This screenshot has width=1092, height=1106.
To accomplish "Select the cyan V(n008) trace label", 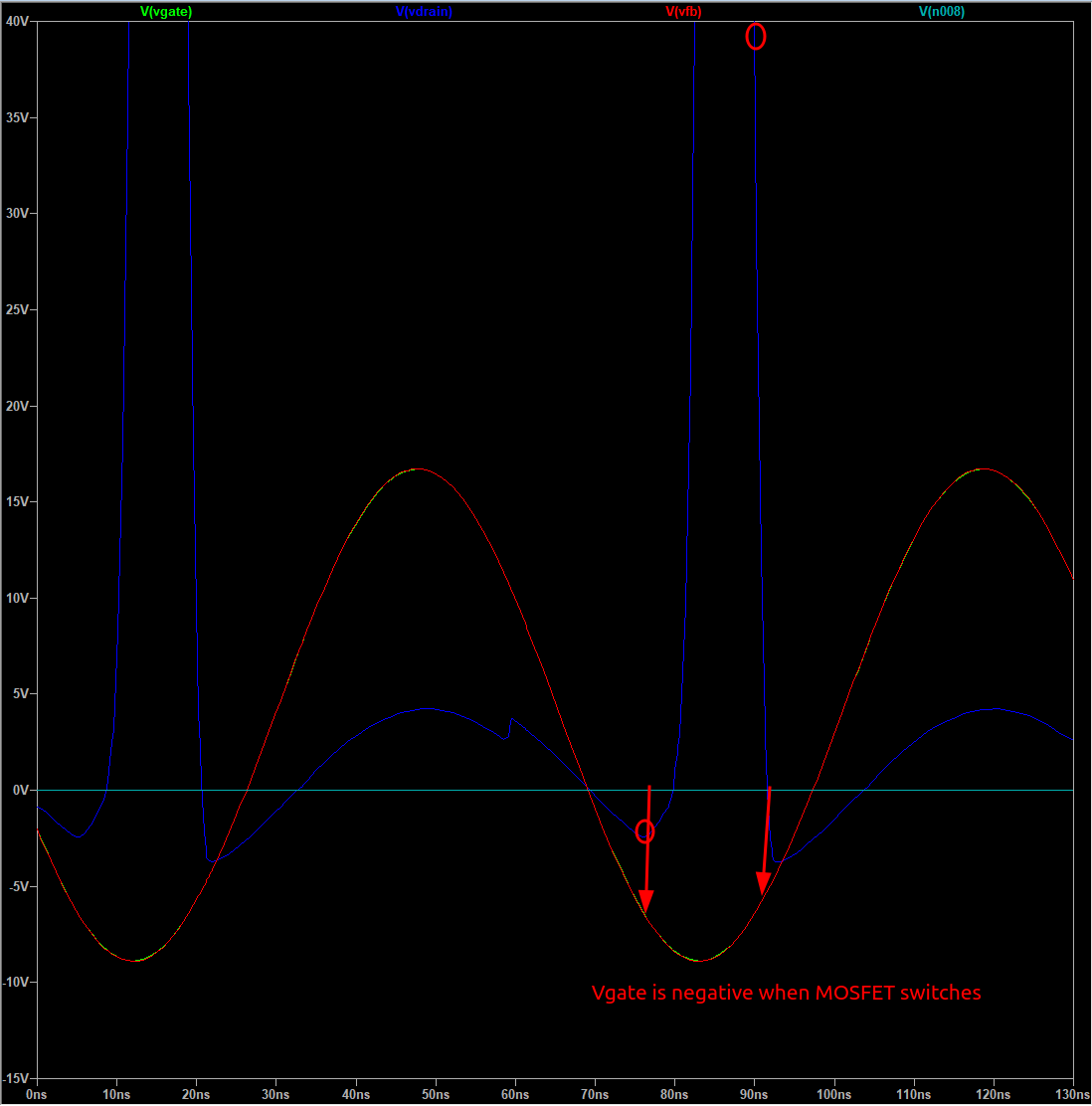I will (x=941, y=12).
